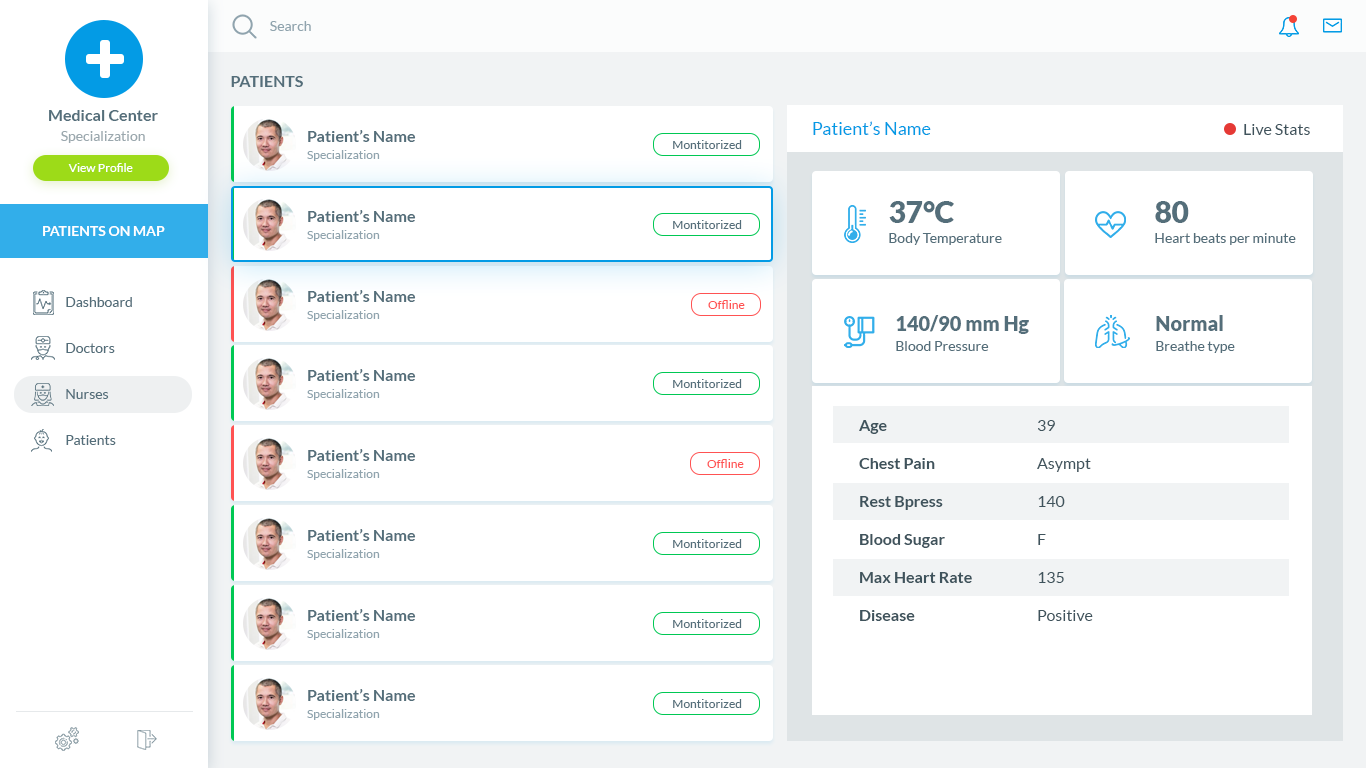Click the red Live Stats dot
Viewport: 1366px width, 768px height.
click(x=1230, y=129)
